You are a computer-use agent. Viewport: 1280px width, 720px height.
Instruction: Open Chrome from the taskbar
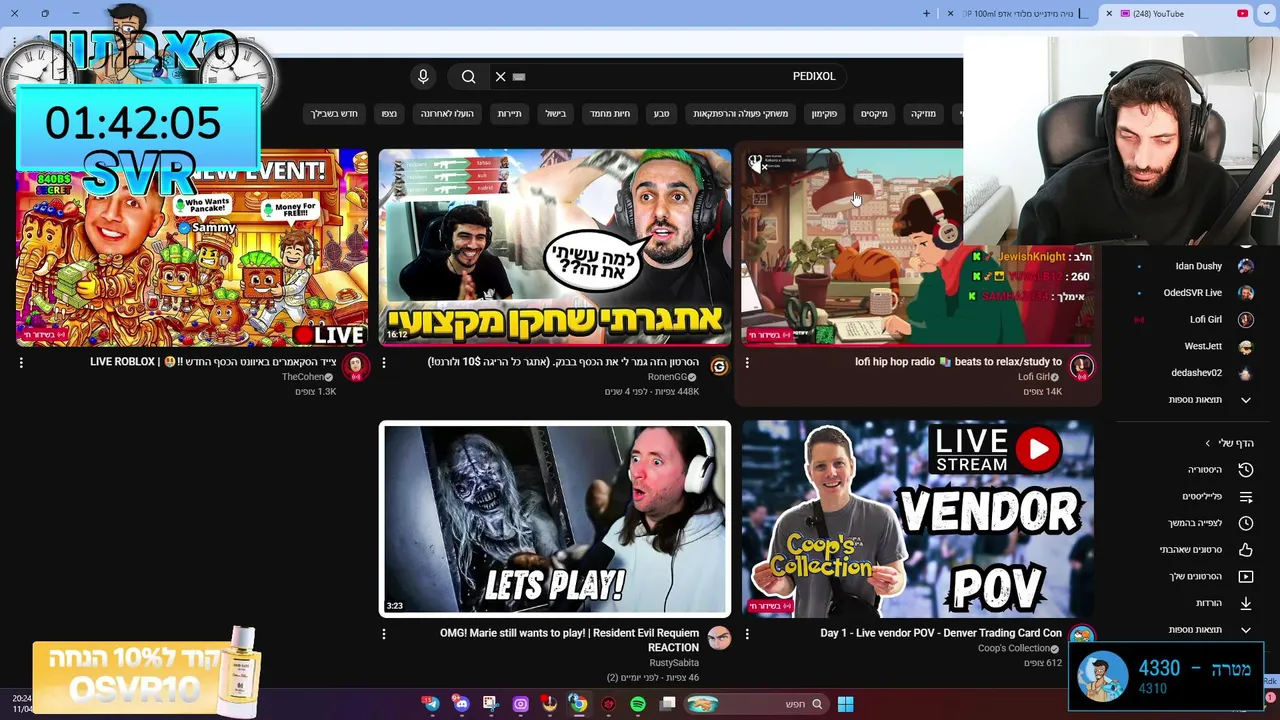click(578, 704)
